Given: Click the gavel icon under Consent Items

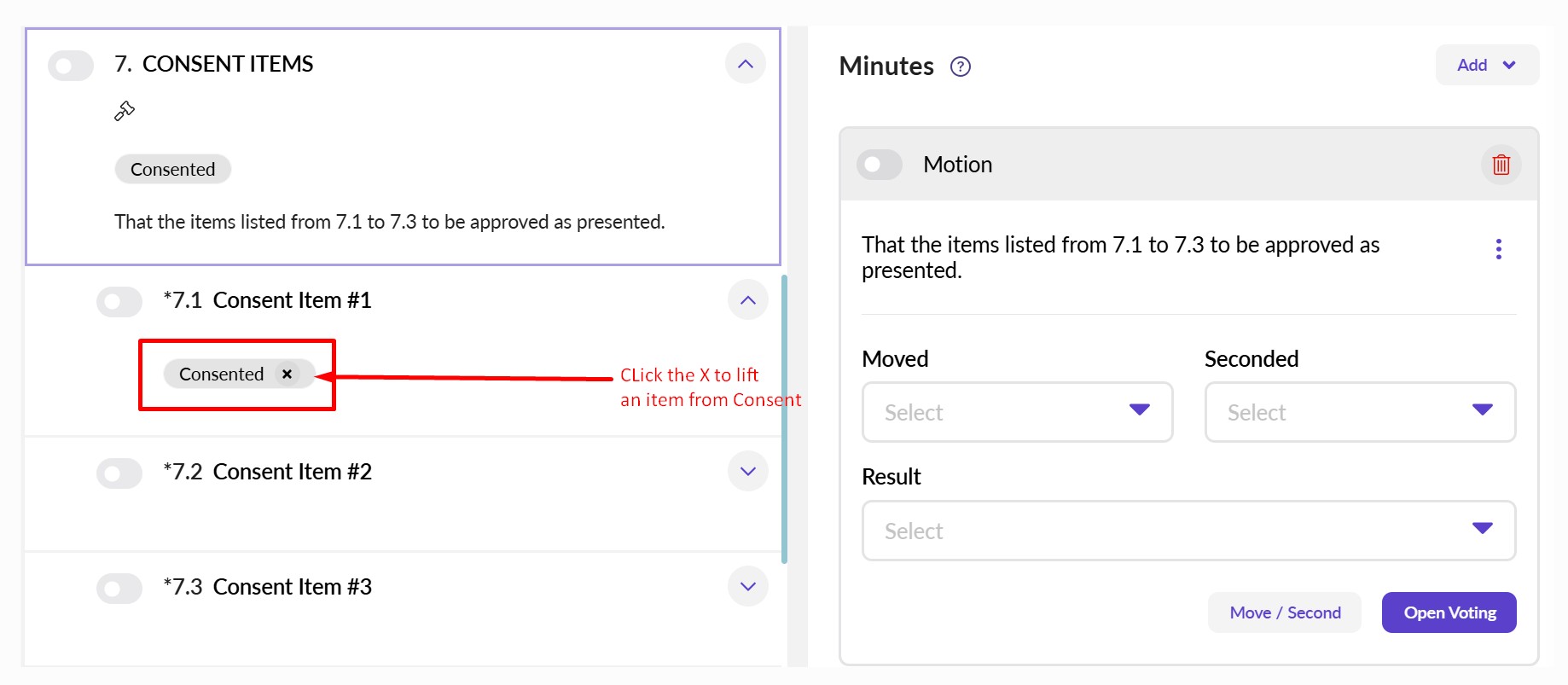Looking at the screenshot, I should 125,111.
